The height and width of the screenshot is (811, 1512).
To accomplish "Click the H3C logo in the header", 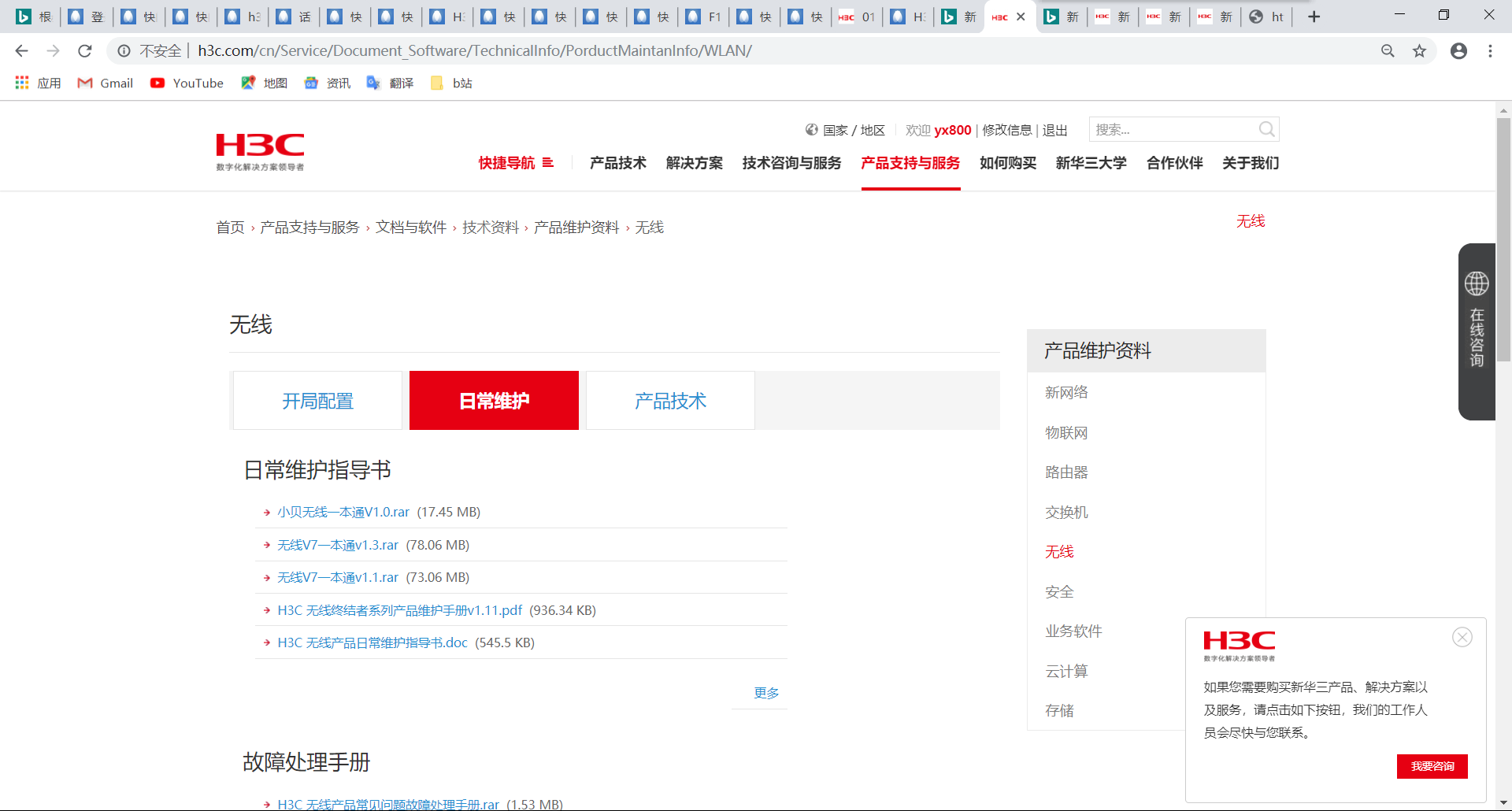I will (260, 152).
